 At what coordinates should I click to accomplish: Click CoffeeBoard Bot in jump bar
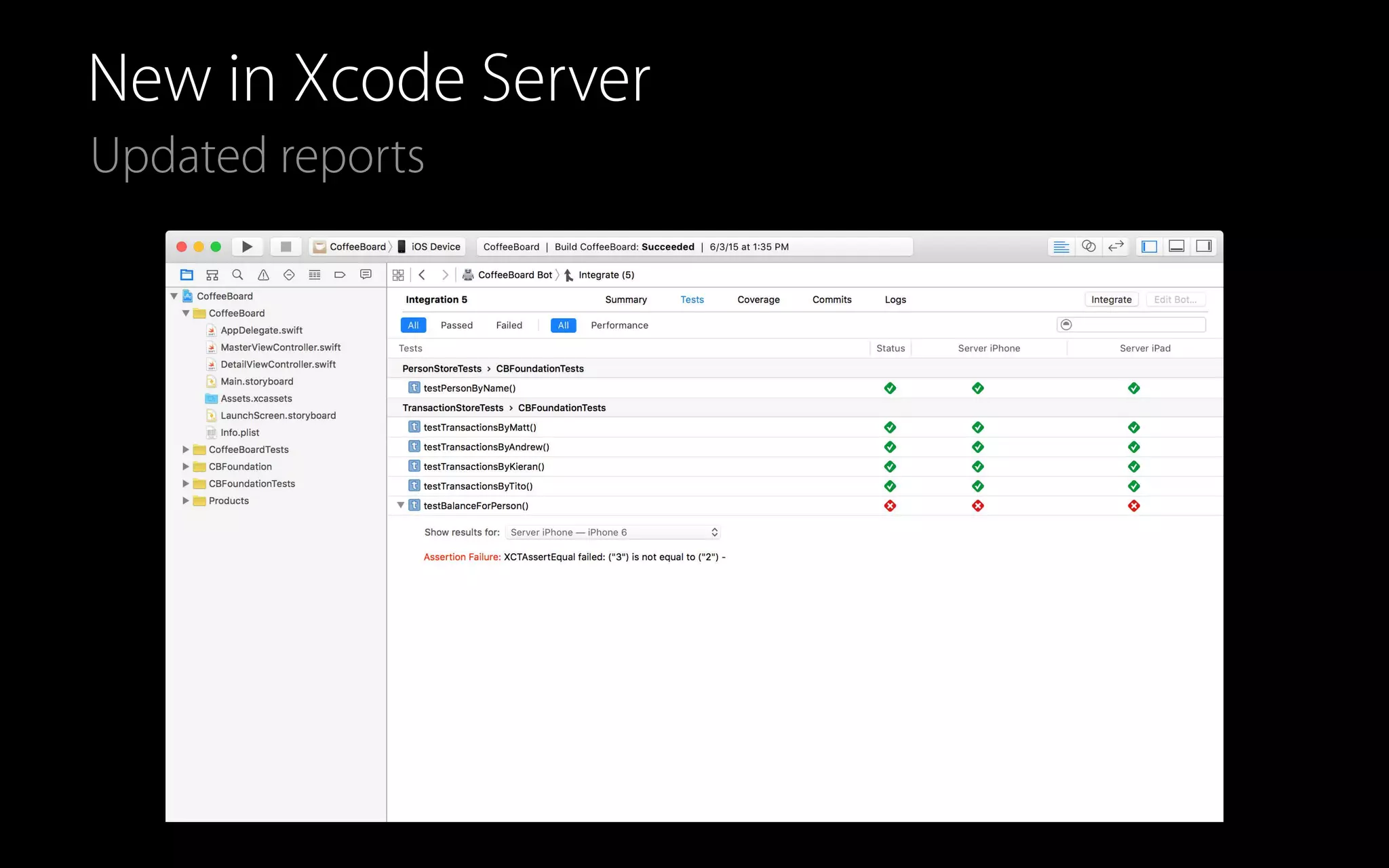pos(507,275)
